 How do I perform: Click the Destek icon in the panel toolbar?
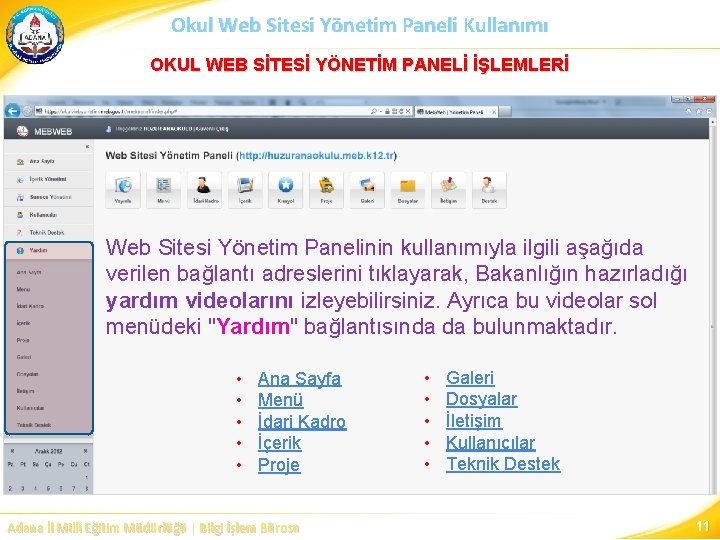[489, 190]
